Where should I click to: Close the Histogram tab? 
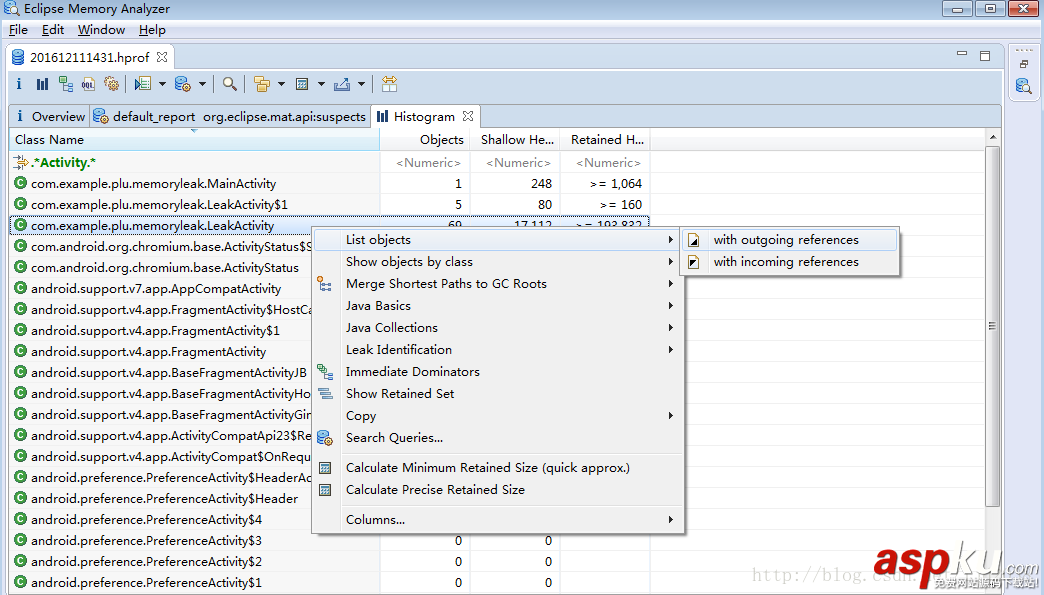tap(467, 116)
